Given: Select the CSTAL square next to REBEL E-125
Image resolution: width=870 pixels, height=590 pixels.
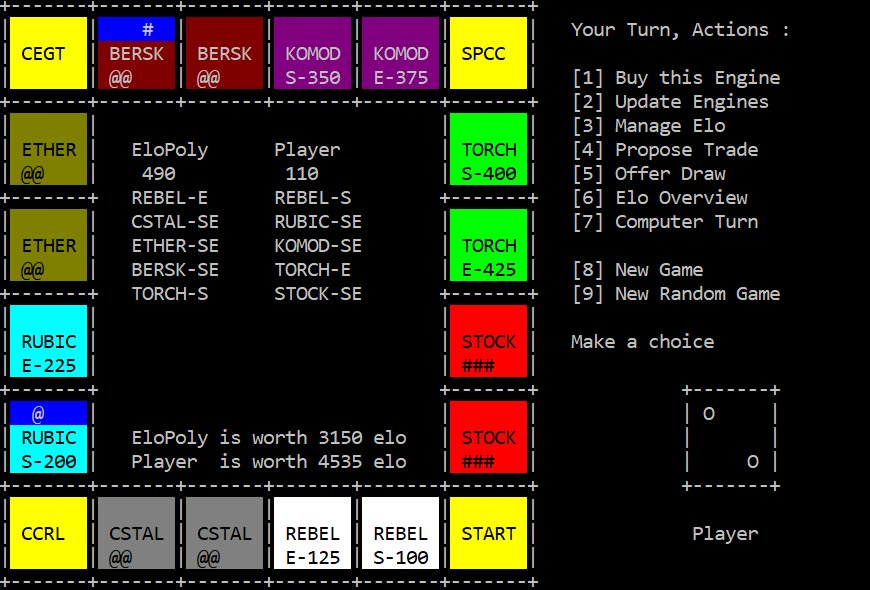Looking at the screenshot, I should [224, 533].
